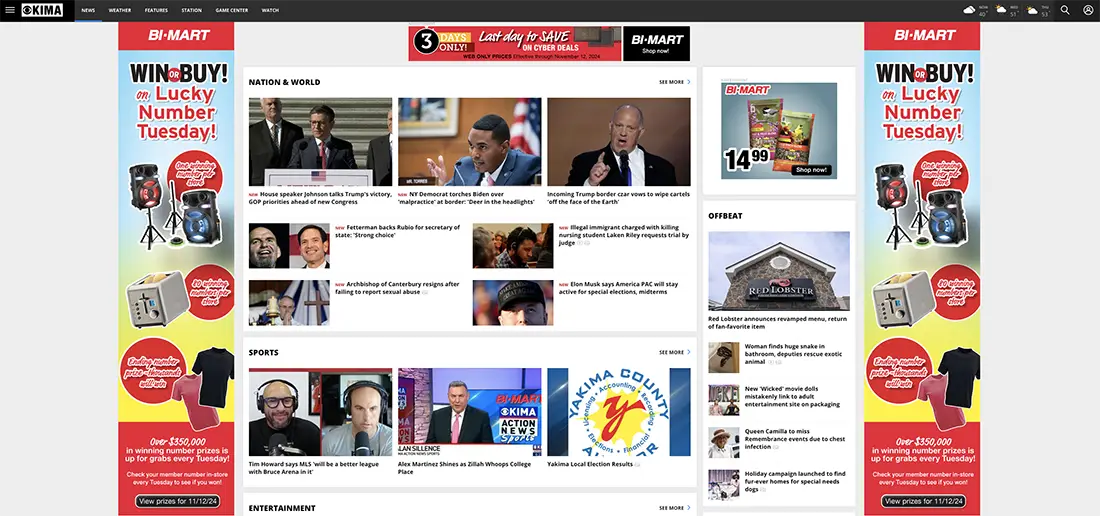Click See More in Nation & World
This screenshot has height=516, width=1100.
[x=674, y=82]
